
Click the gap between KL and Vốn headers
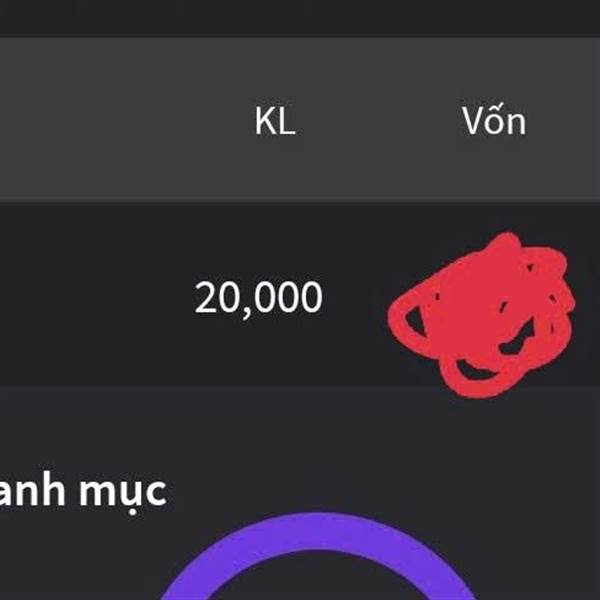click(379, 121)
